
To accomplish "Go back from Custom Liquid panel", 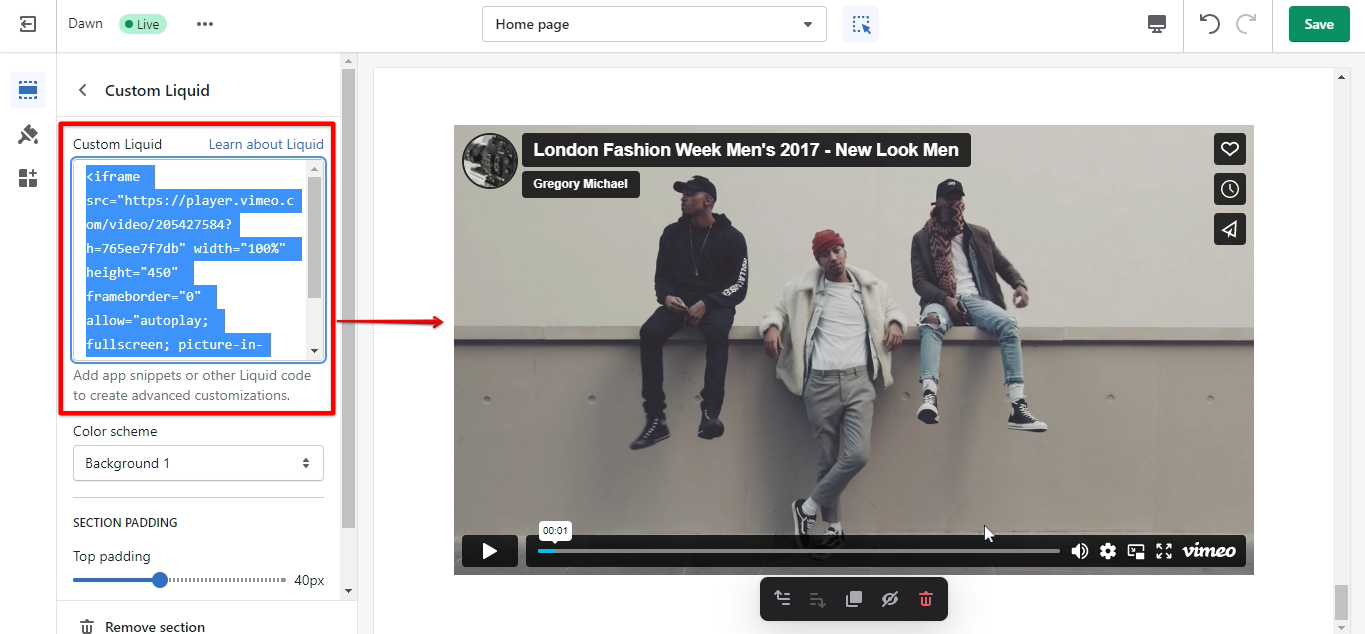I will 83,90.
